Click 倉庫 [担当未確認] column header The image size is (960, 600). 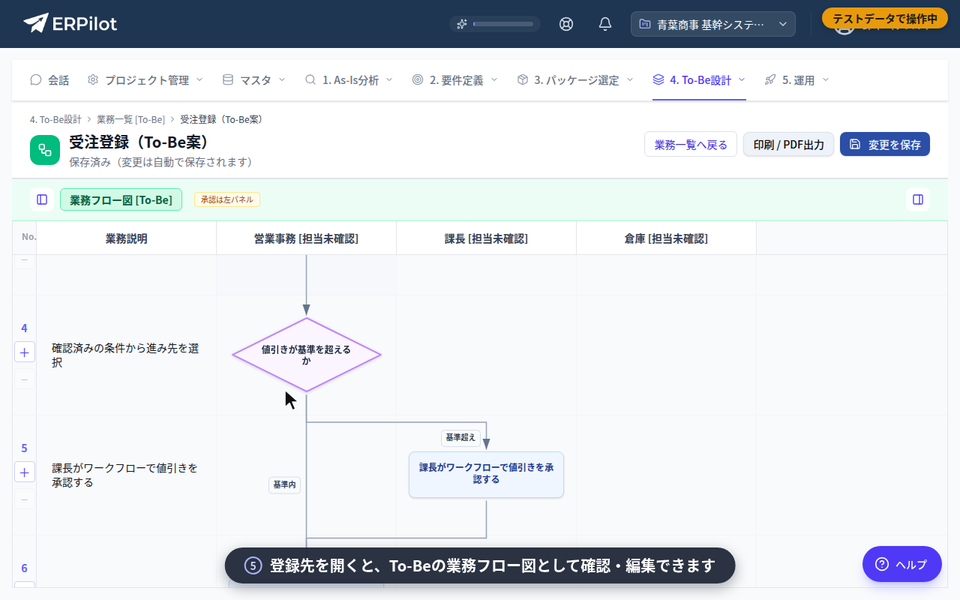point(666,239)
